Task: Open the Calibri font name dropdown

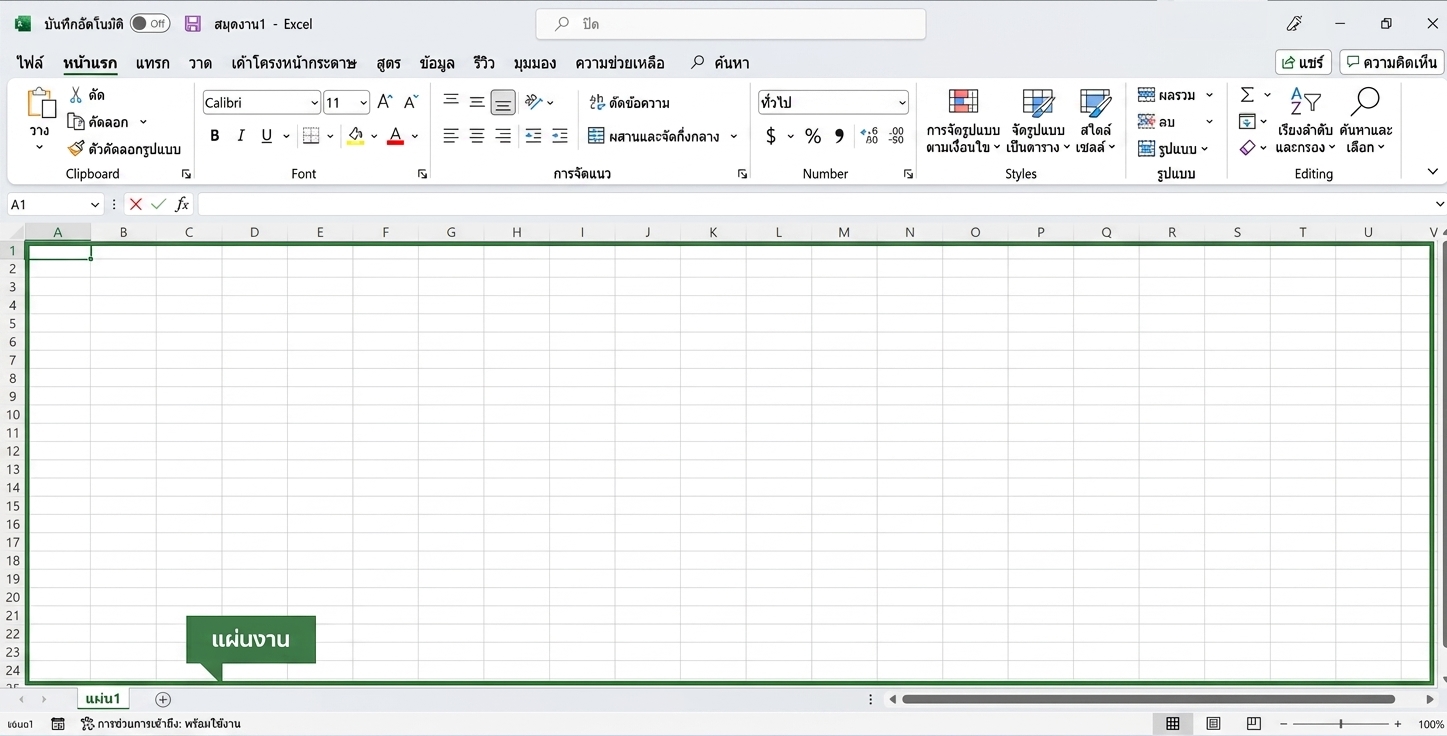Action: (314, 103)
